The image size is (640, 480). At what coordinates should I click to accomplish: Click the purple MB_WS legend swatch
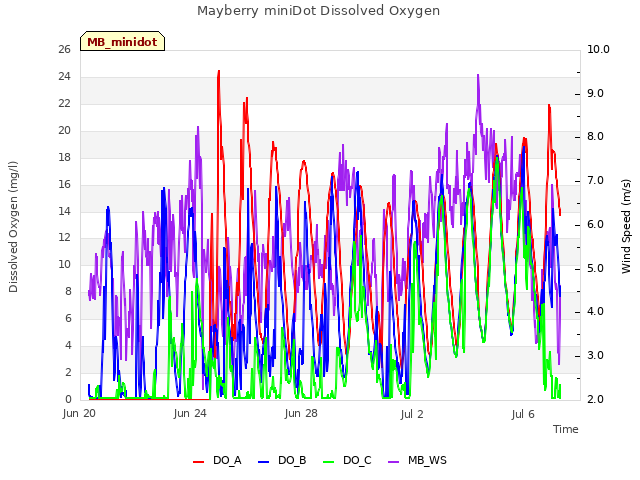[x=393, y=462]
